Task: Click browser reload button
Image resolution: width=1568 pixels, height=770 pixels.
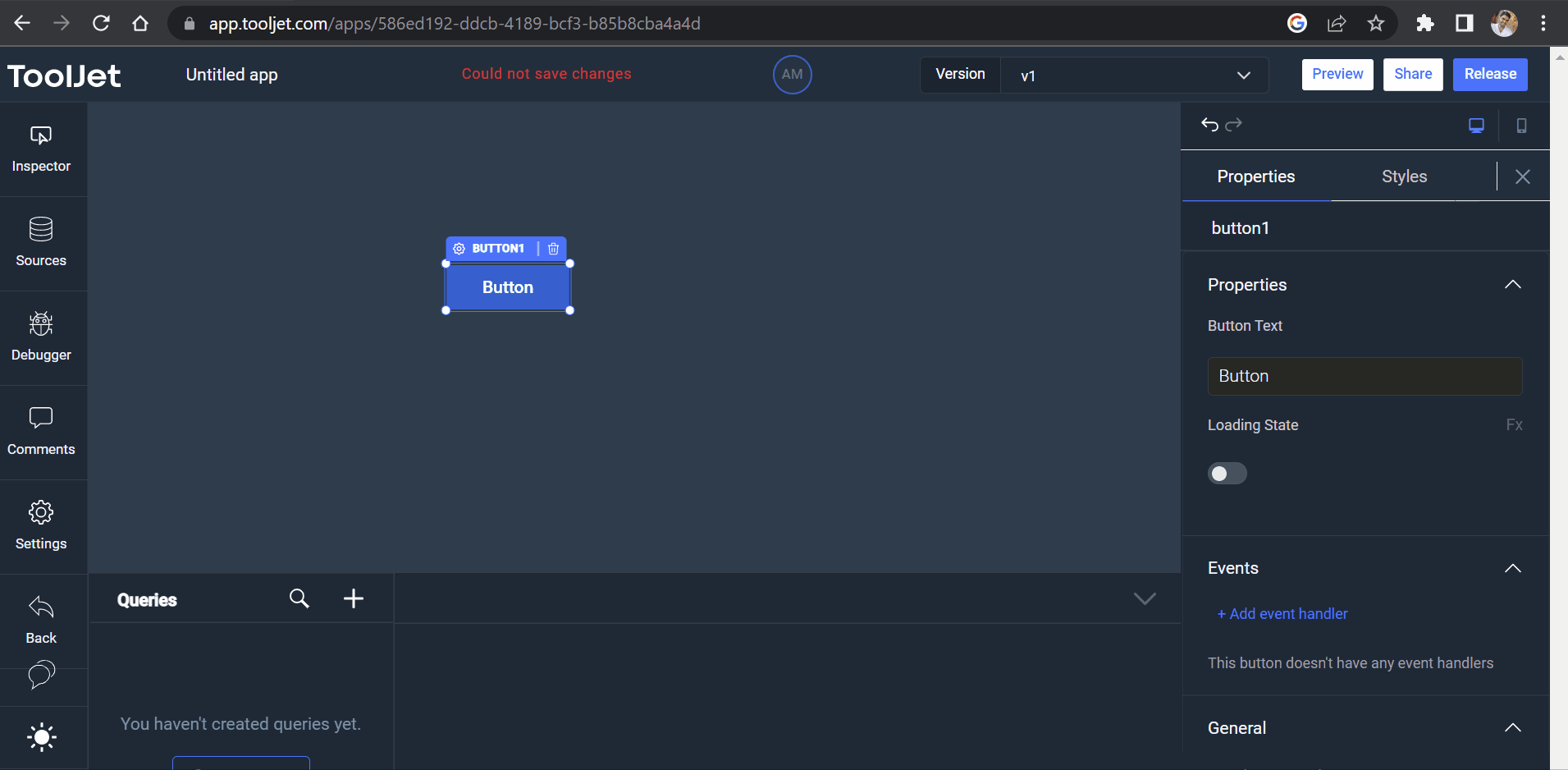Action: (x=101, y=23)
